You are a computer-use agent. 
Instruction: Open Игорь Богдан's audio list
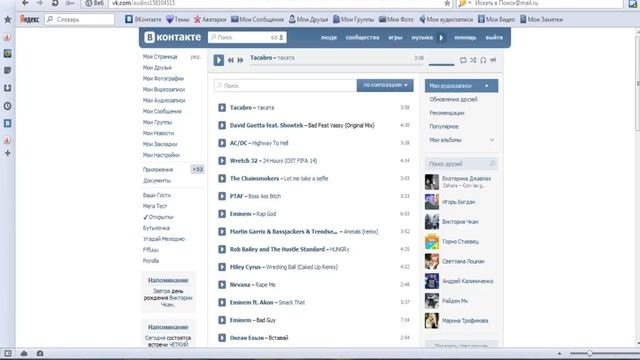point(459,202)
